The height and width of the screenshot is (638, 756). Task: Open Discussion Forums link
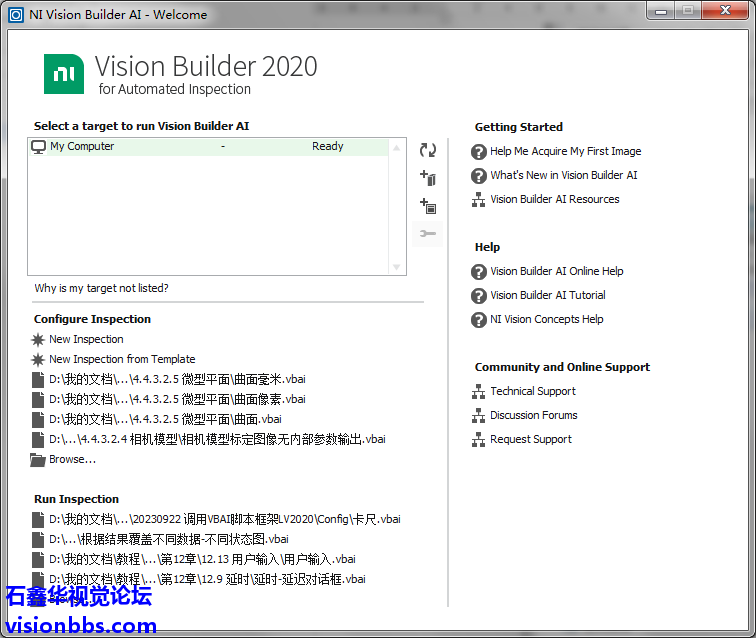[533, 415]
